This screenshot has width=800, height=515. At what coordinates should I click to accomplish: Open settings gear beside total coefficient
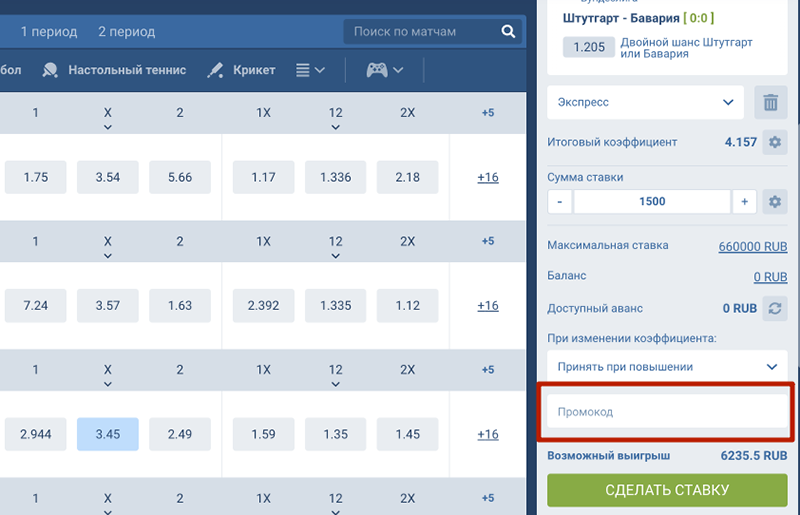pos(773,142)
